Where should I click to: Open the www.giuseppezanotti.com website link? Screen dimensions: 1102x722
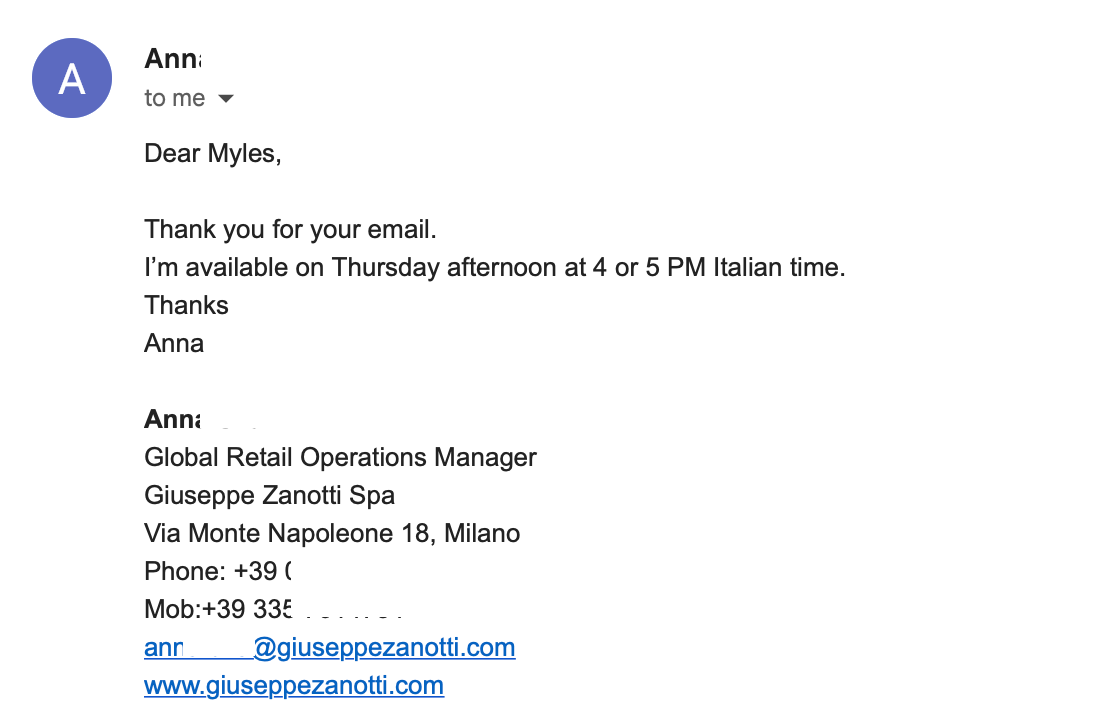[294, 685]
